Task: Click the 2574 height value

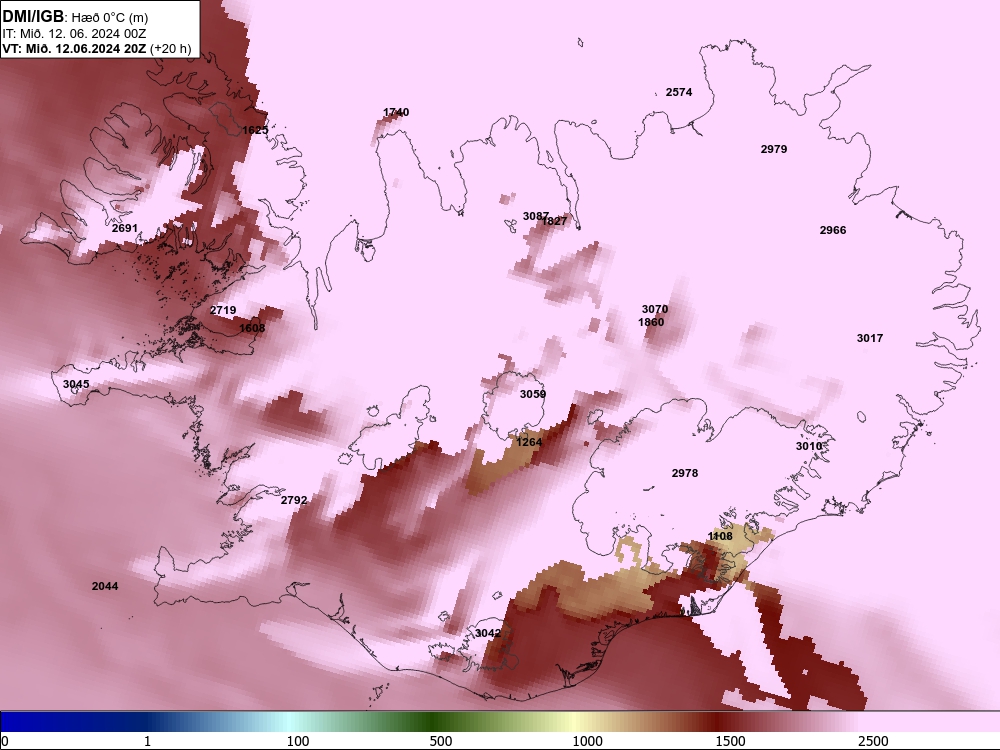Action: click(679, 92)
